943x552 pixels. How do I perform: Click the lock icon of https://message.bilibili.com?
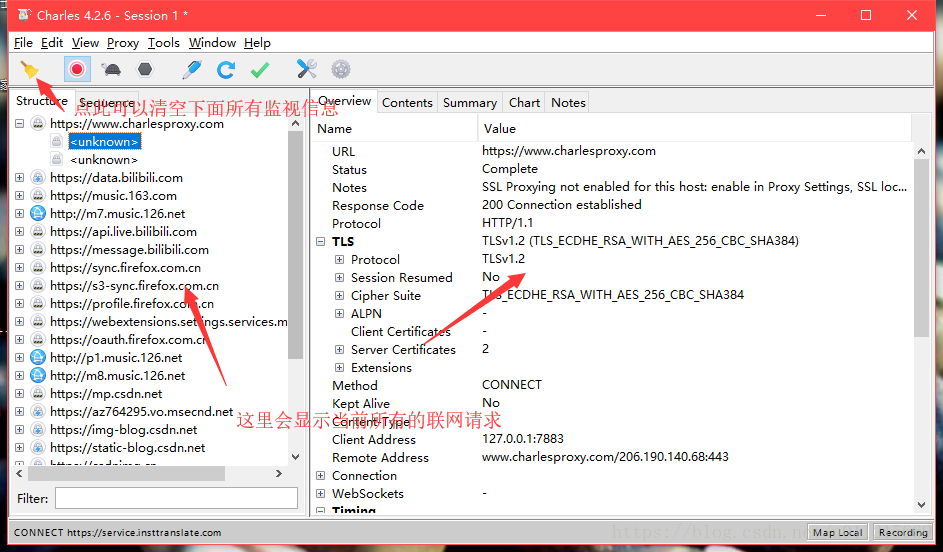click(x=38, y=250)
